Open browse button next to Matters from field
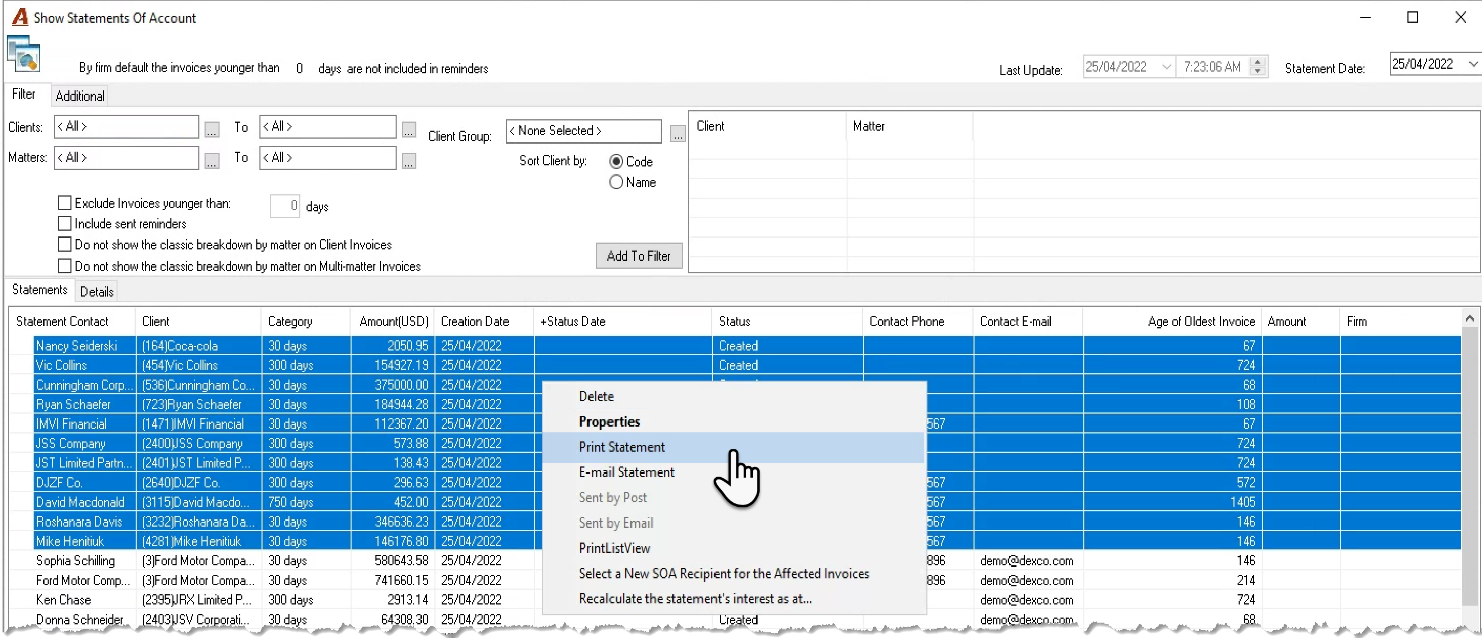Image resolution: width=1482 pixels, height=638 pixels. (x=211, y=160)
